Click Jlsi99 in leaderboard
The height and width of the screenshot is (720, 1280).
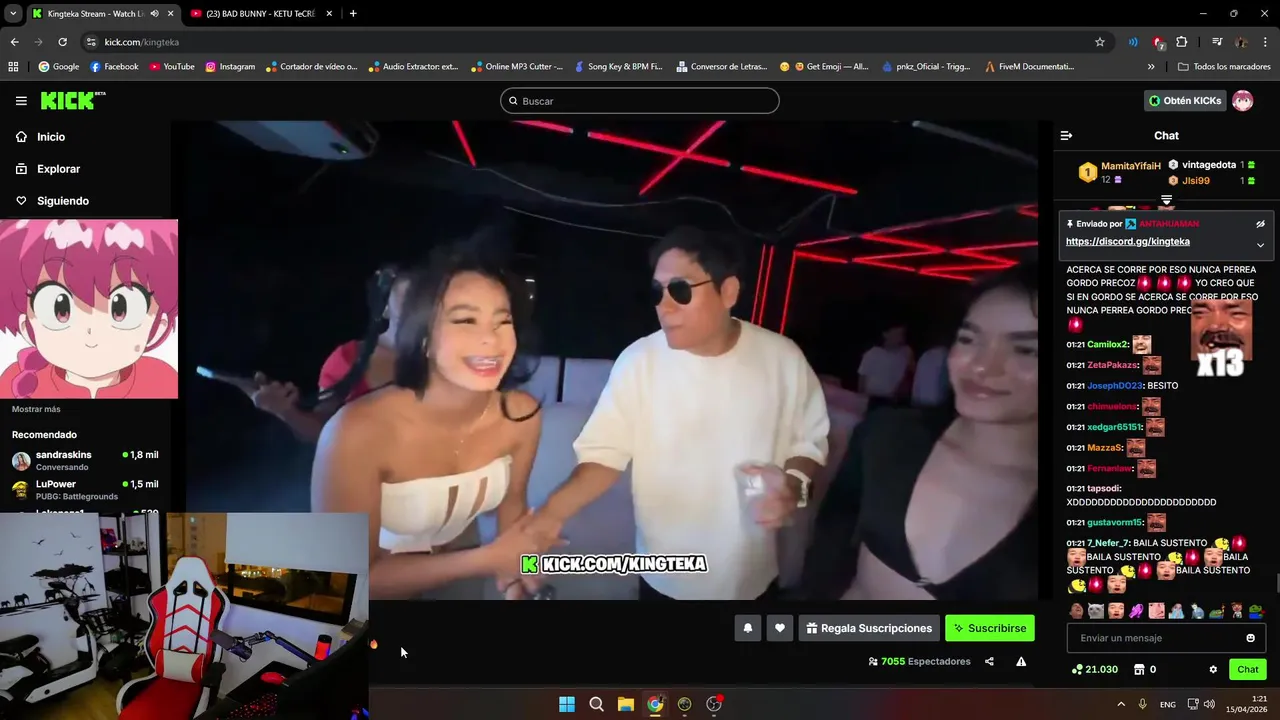(1196, 181)
